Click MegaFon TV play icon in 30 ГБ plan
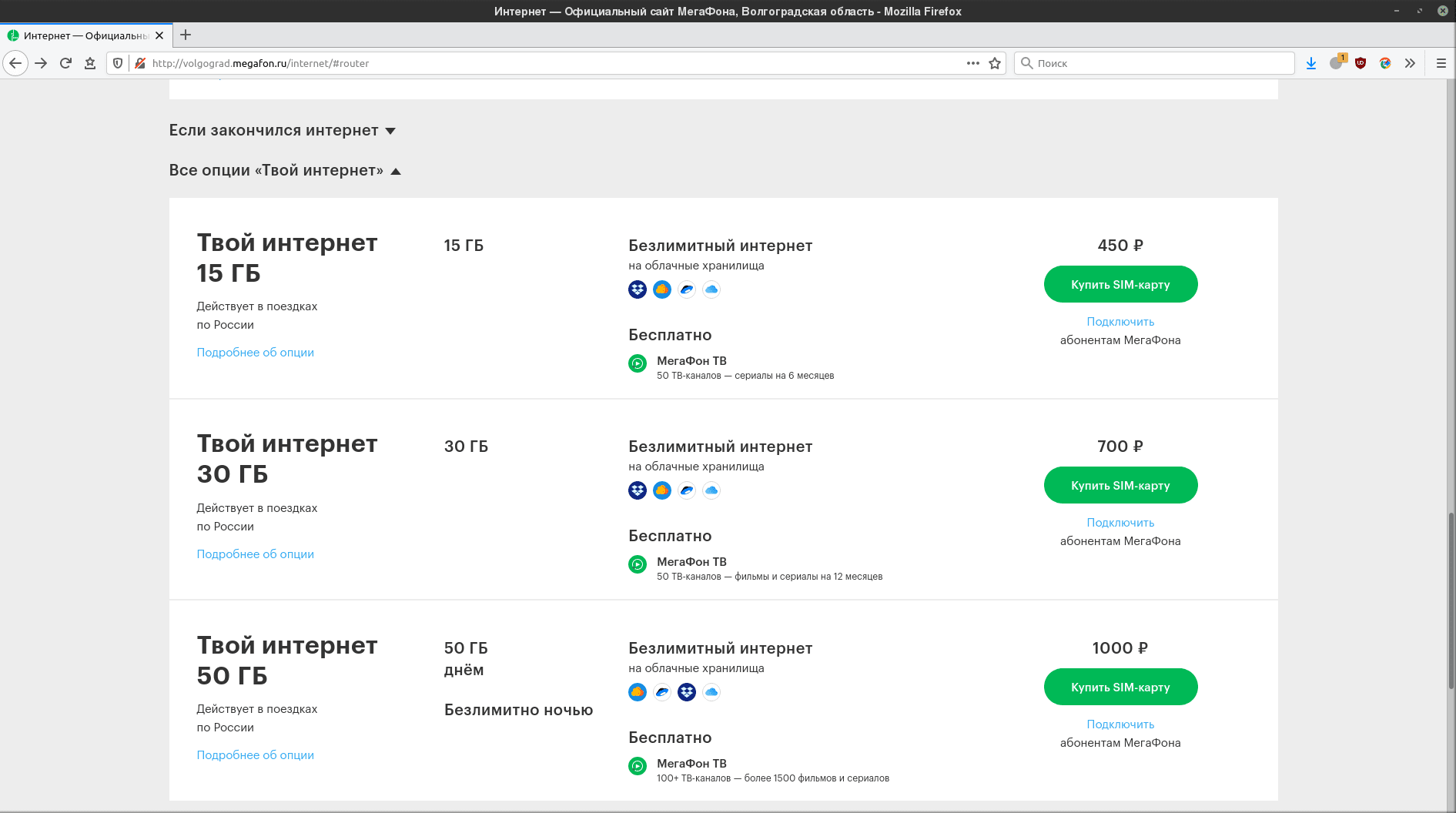The height and width of the screenshot is (813, 1456). pyautogui.click(x=638, y=564)
